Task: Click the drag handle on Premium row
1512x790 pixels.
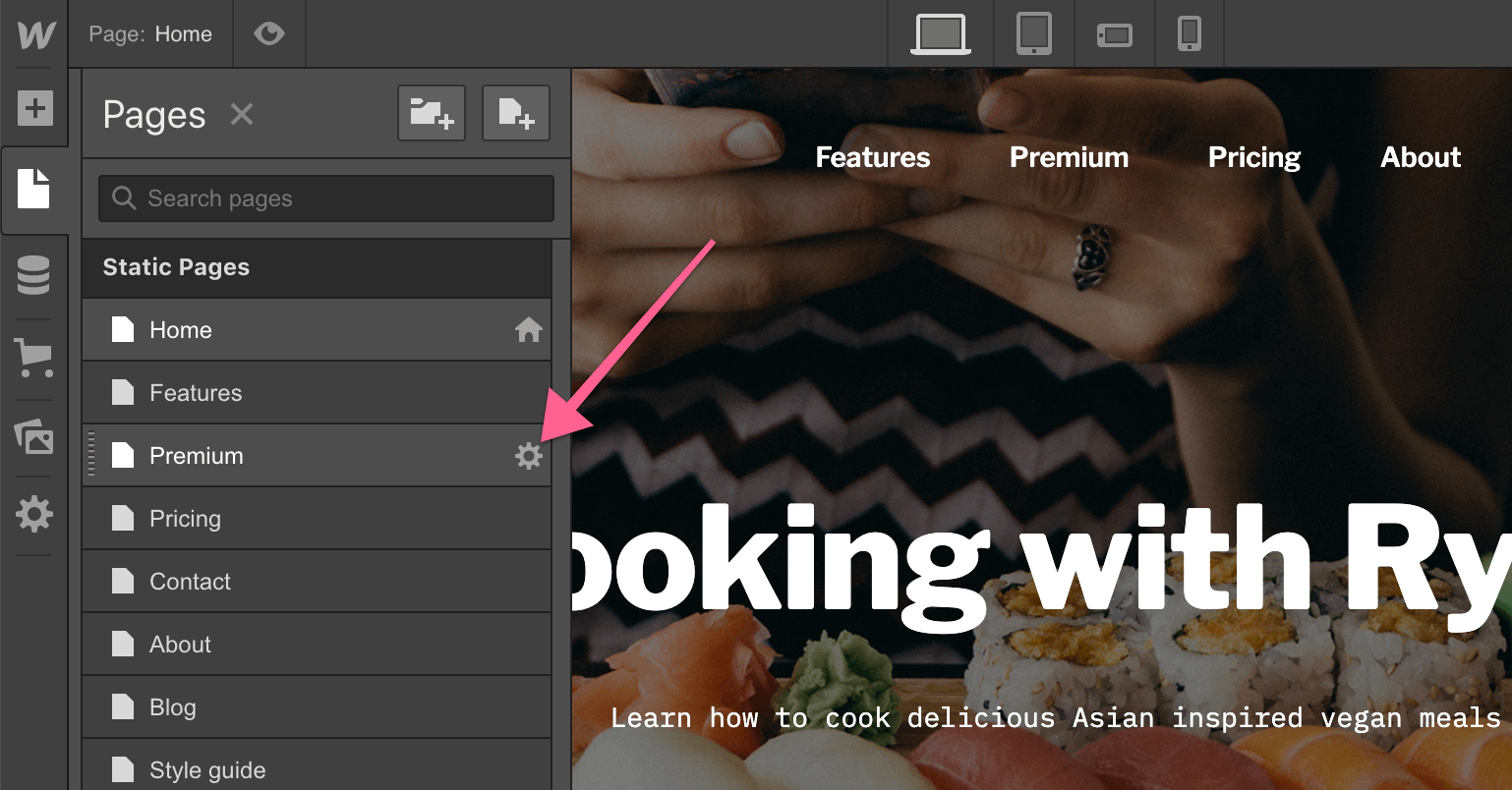Action: tap(91, 456)
